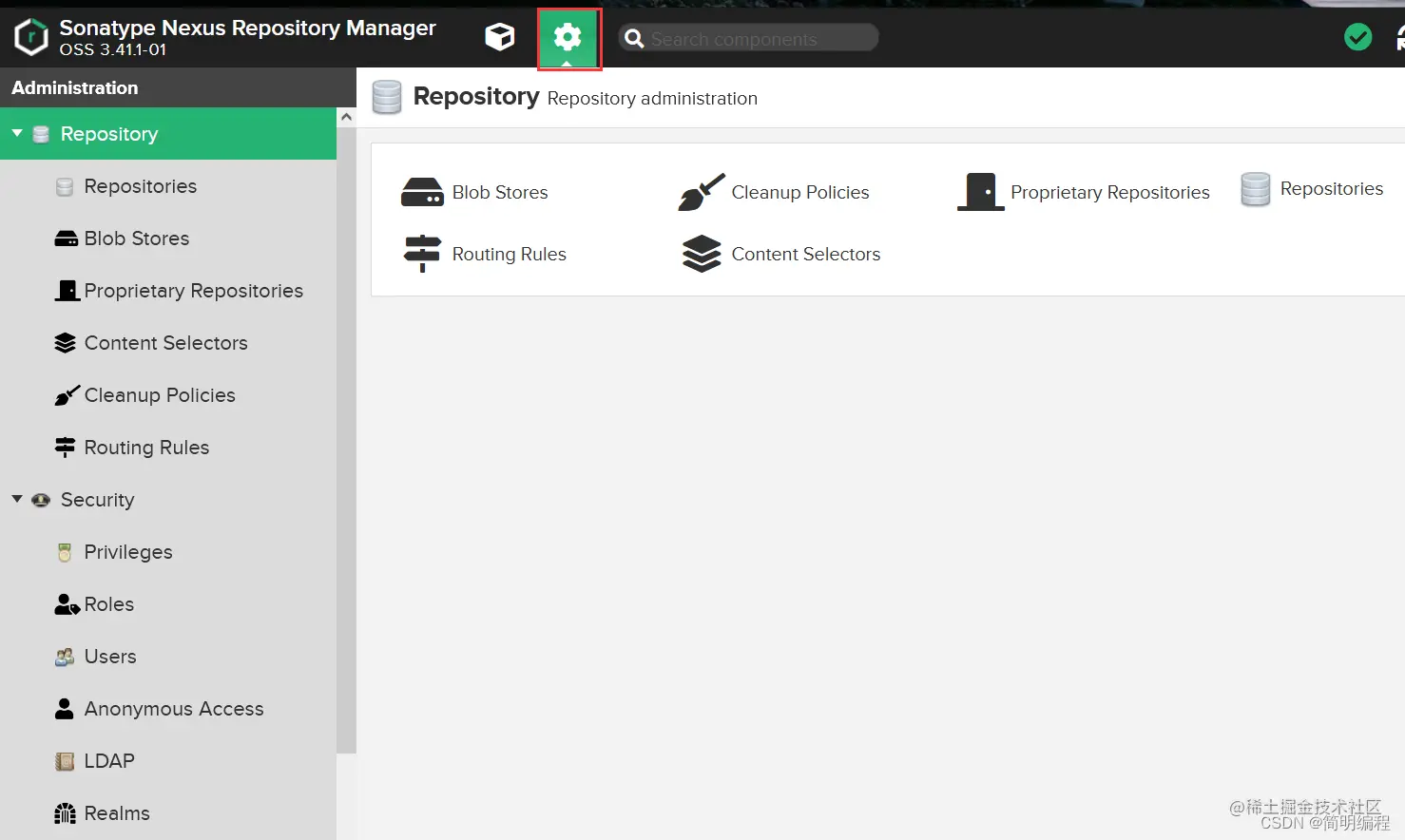Open Content Selectors link in main panel
Screen dimensions: 1405x840
806,254
